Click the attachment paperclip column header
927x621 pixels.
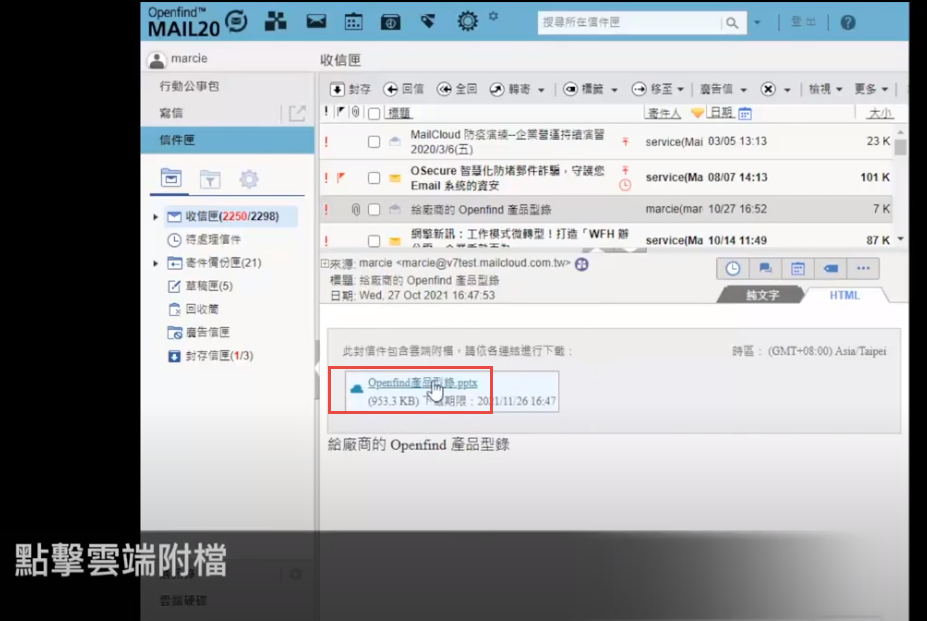(x=355, y=112)
